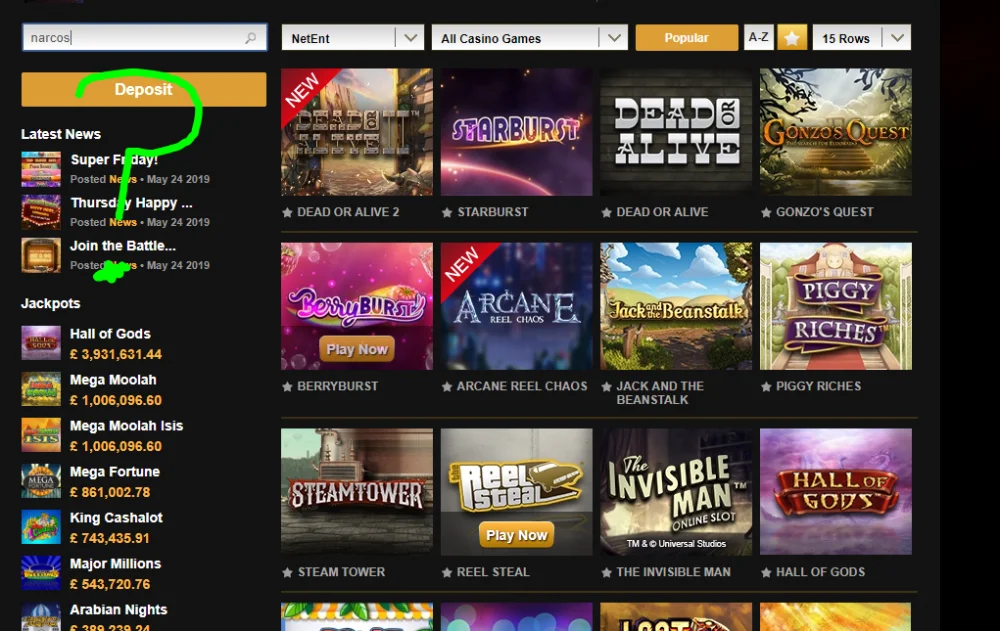
Task: Open Hall of Gods game tile
Action: 835,491
